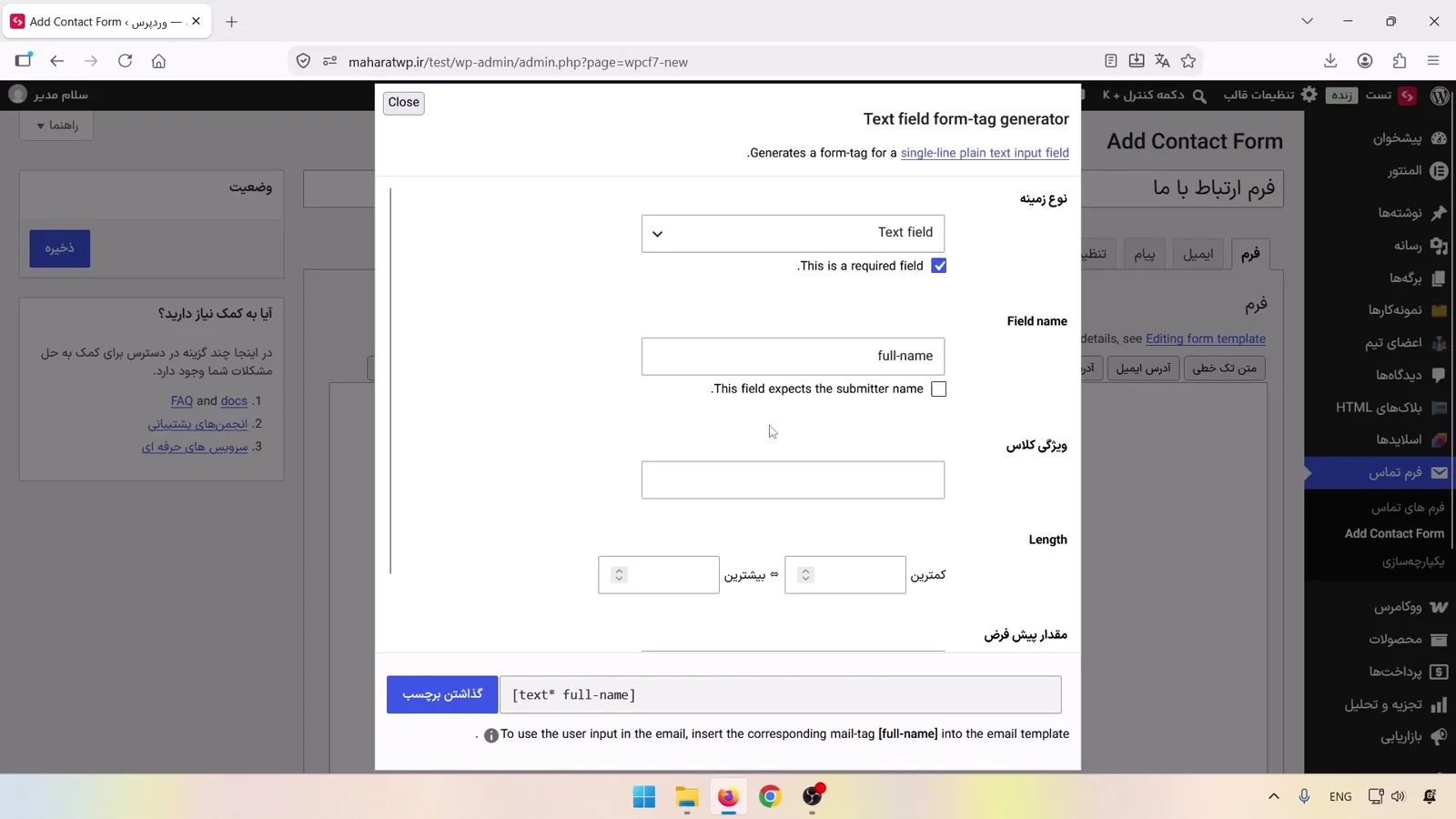Switch to the پیام tab
Image resolution: width=1456 pixels, height=819 pixels.
(1144, 255)
